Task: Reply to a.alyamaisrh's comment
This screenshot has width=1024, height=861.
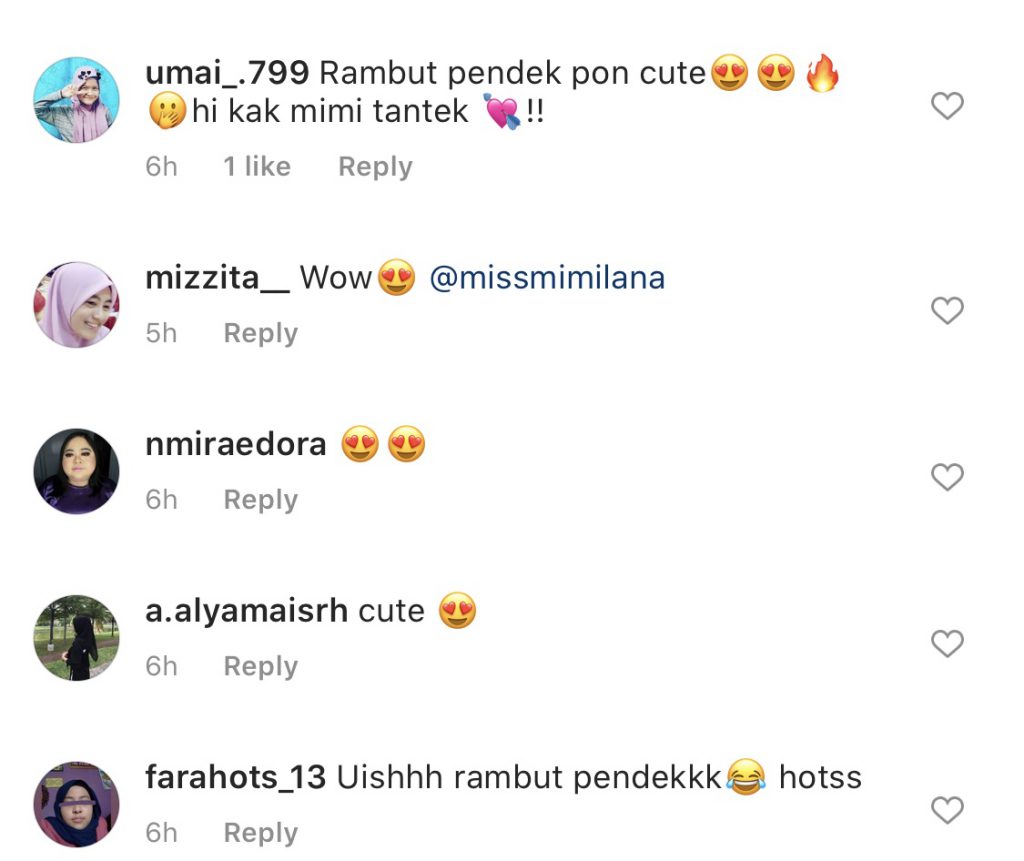Action: pyautogui.click(x=261, y=666)
